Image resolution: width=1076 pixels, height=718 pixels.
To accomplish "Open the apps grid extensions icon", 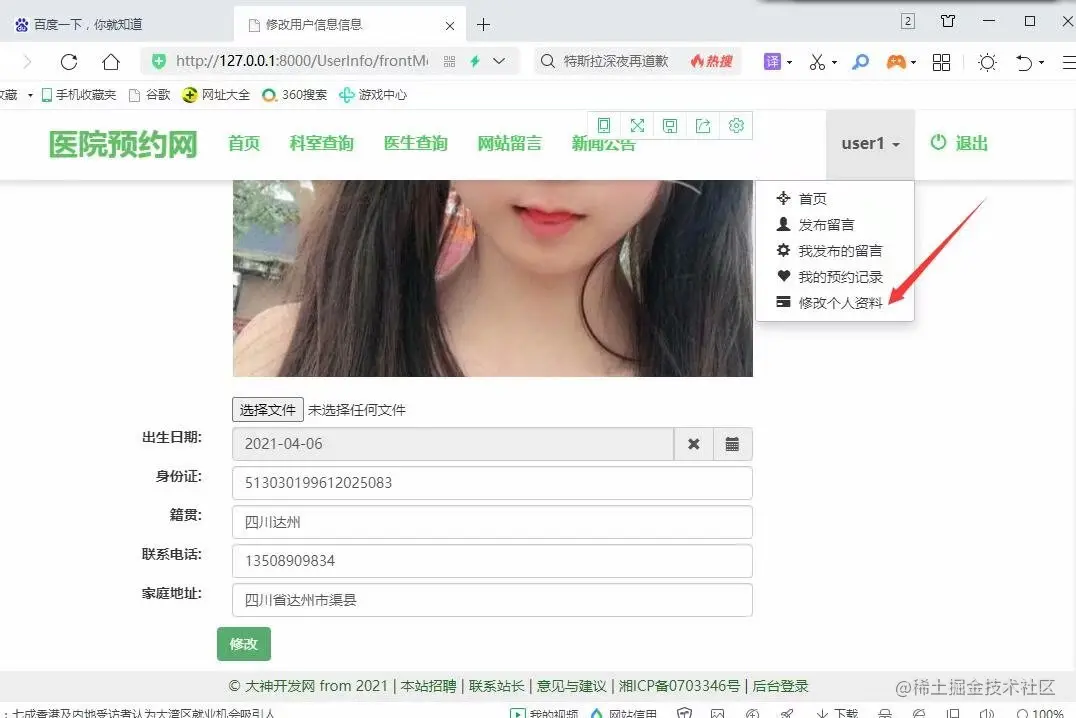I will 942,62.
